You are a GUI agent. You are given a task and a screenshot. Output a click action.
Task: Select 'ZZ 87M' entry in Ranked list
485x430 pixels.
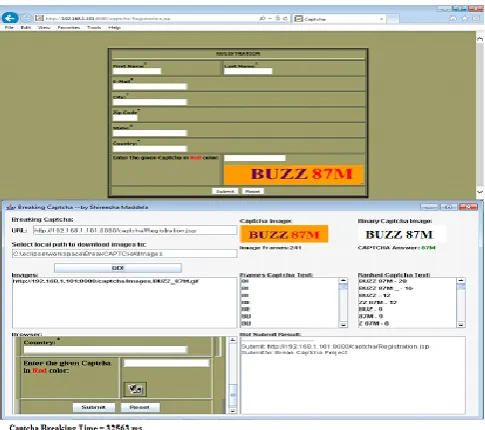click(x=378, y=302)
